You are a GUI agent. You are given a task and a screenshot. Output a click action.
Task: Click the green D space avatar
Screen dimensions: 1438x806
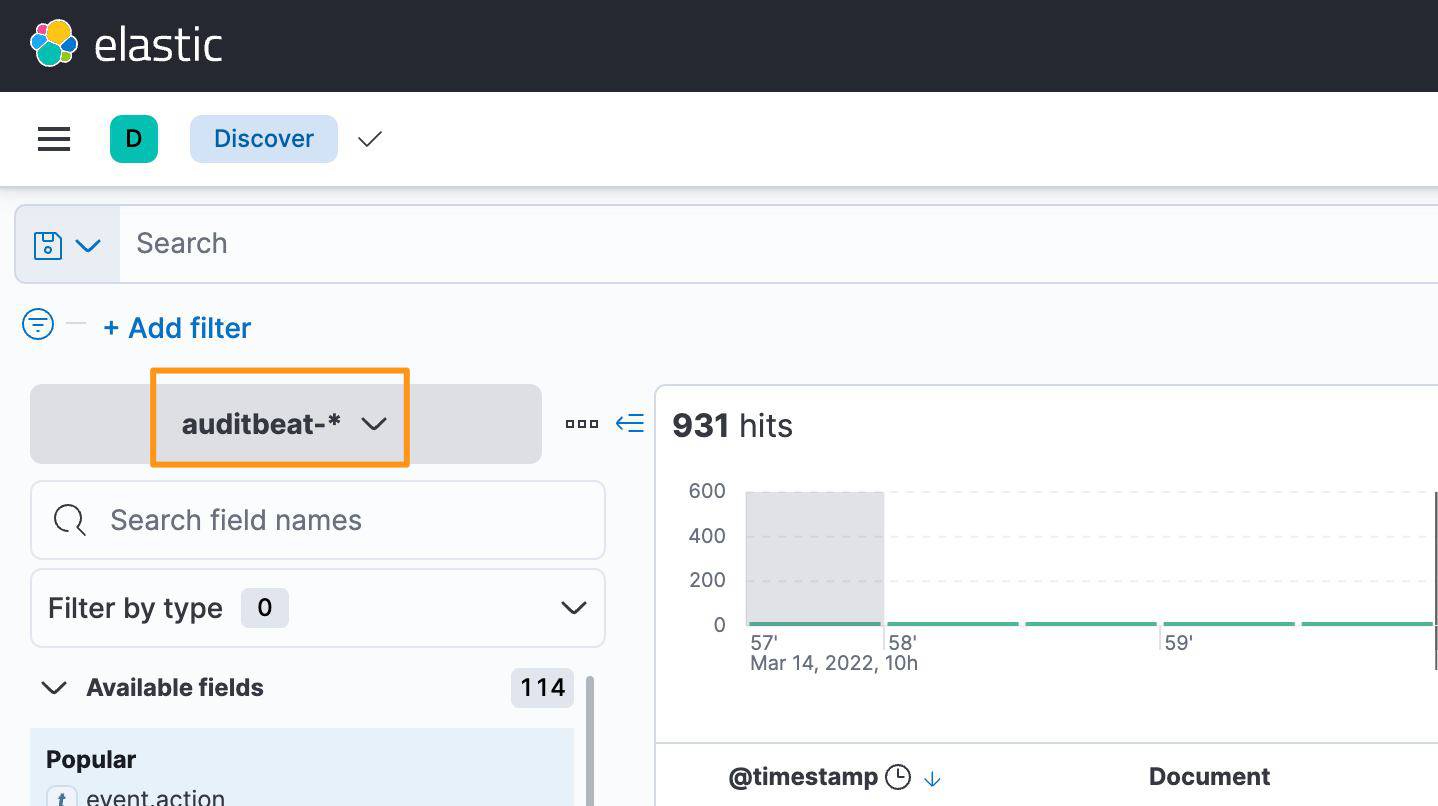(x=134, y=139)
